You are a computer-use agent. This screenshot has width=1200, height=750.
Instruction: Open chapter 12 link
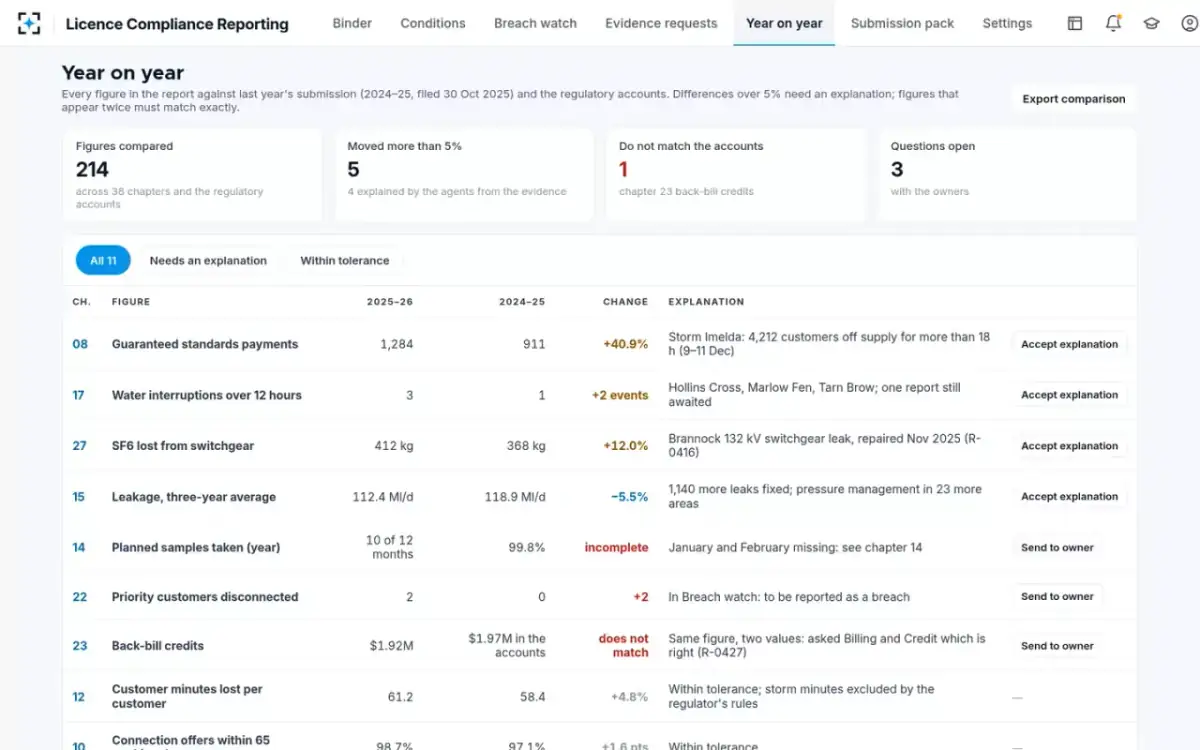(78, 697)
